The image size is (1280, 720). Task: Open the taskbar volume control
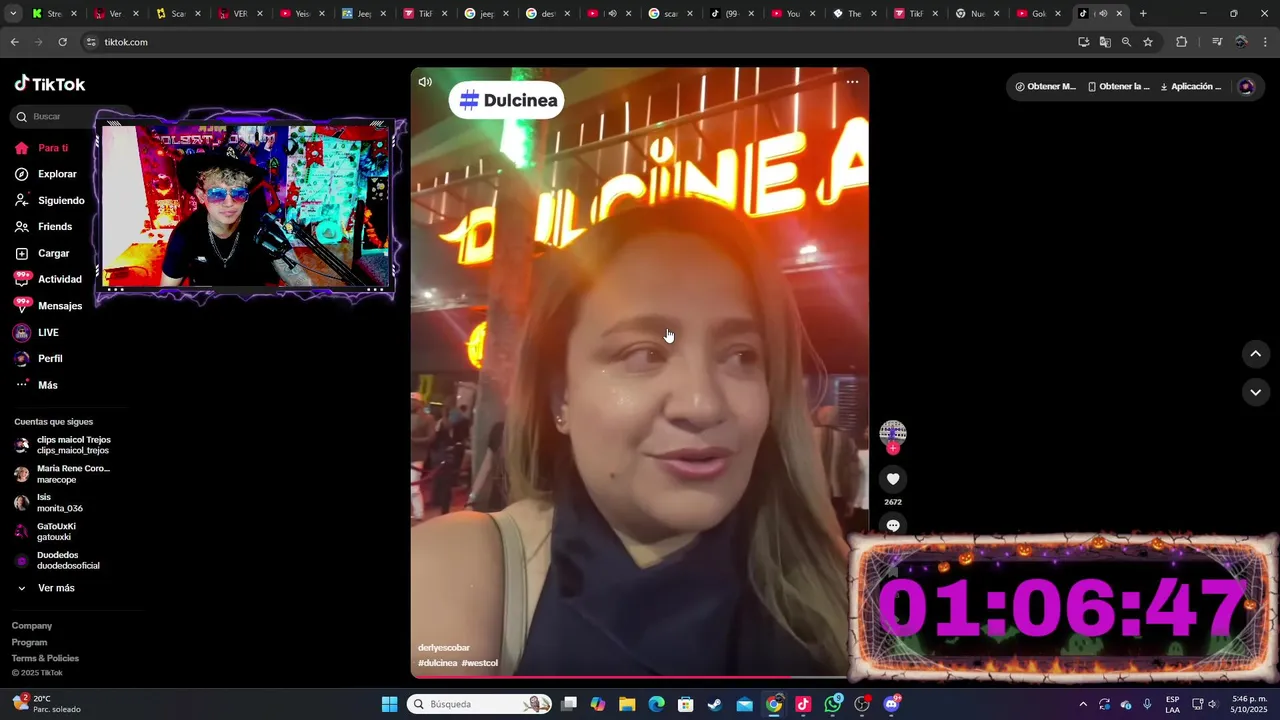pos(1212,704)
